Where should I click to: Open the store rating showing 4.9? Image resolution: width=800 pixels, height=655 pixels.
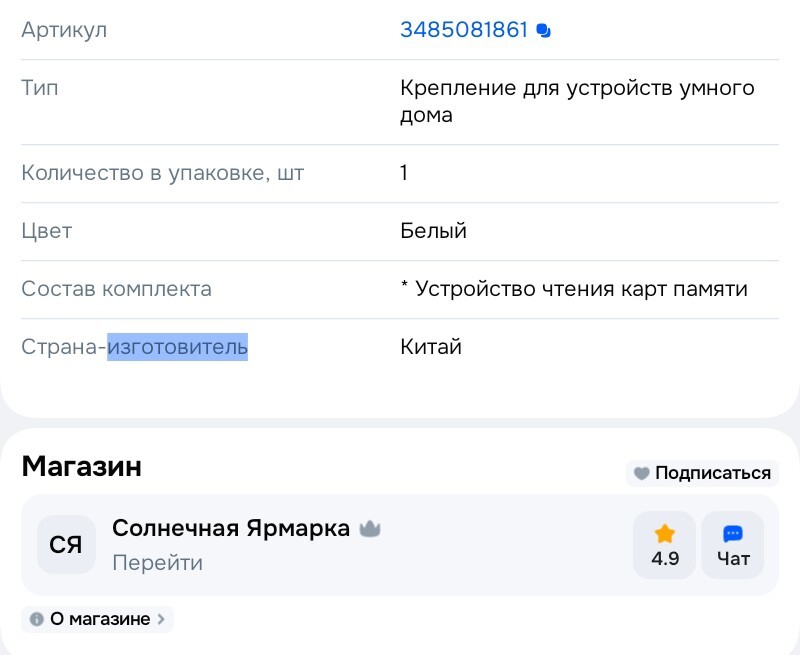[665, 545]
